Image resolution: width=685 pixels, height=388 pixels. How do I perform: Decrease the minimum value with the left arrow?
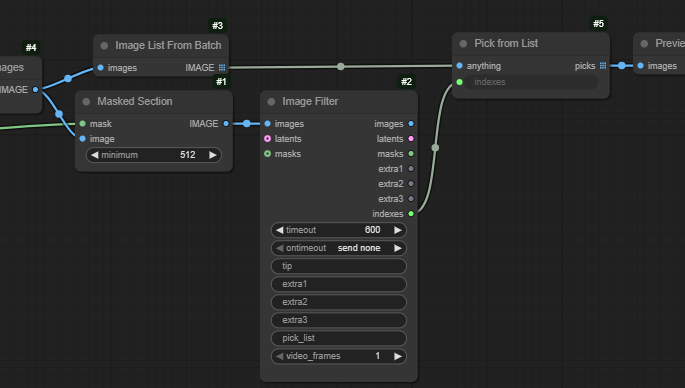tap(94, 155)
